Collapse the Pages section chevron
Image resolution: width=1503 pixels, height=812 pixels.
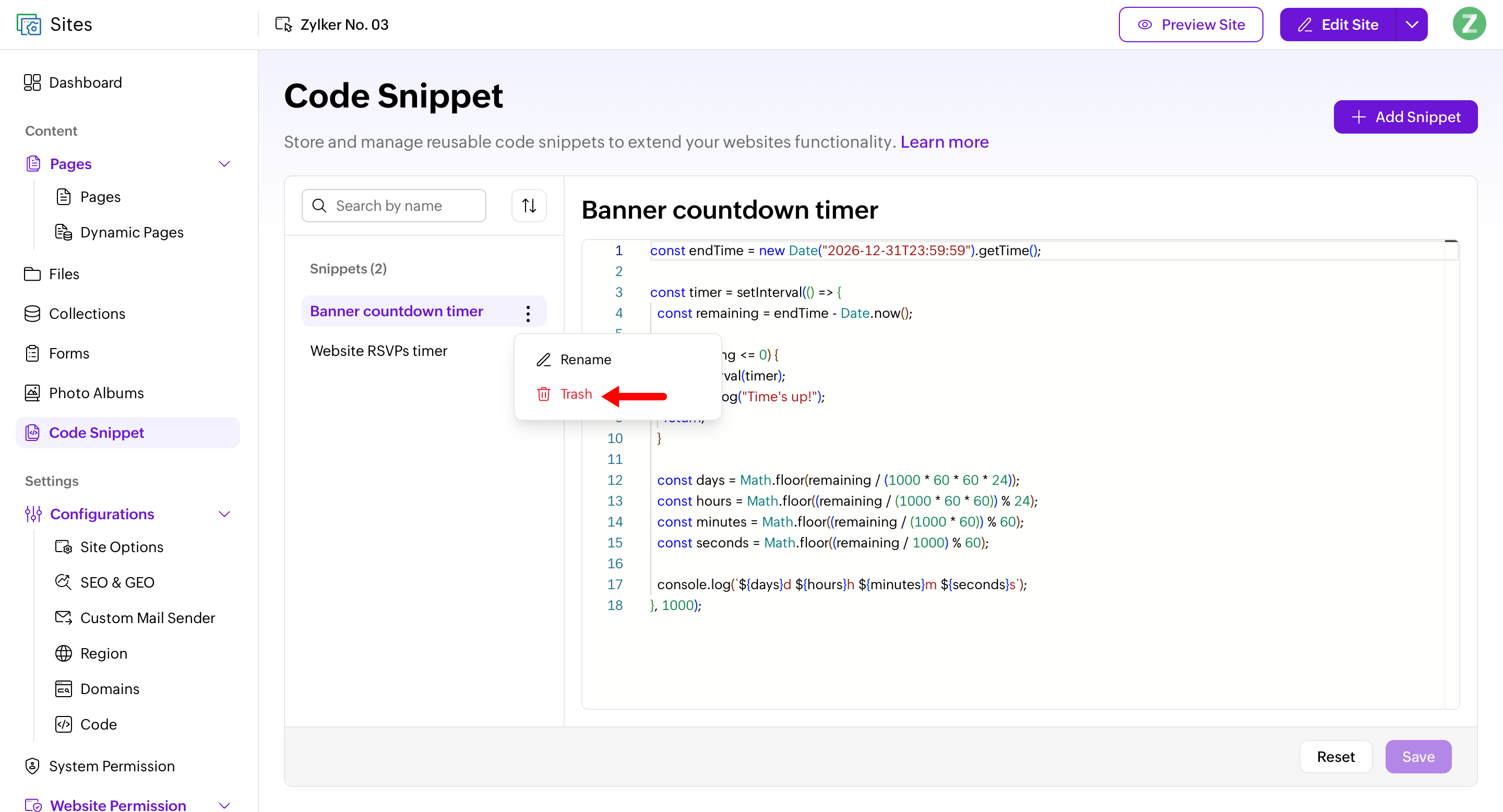coord(224,164)
